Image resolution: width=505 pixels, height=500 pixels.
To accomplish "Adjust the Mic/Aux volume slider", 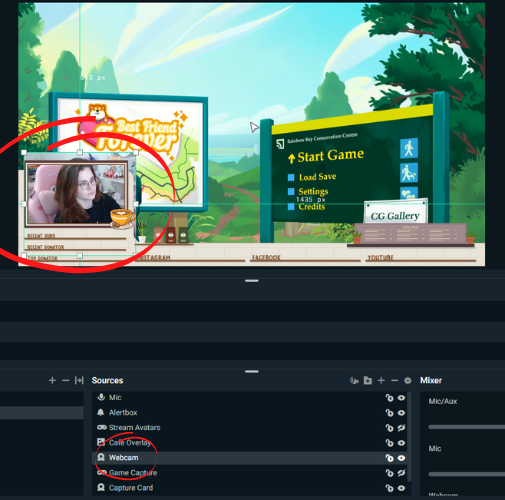I will pyautogui.click(x=467, y=427).
